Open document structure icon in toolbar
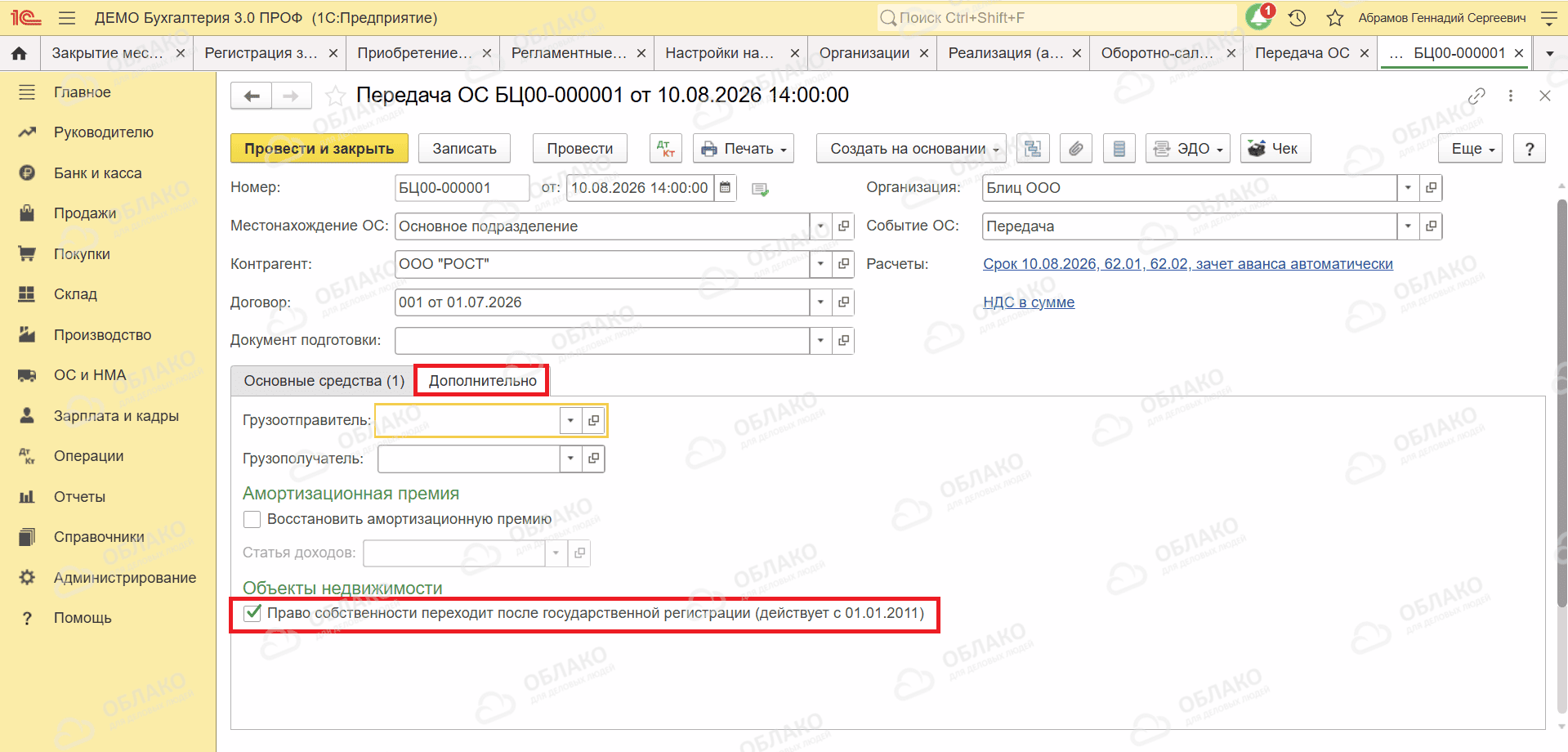The width and height of the screenshot is (1568, 752). (1033, 149)
